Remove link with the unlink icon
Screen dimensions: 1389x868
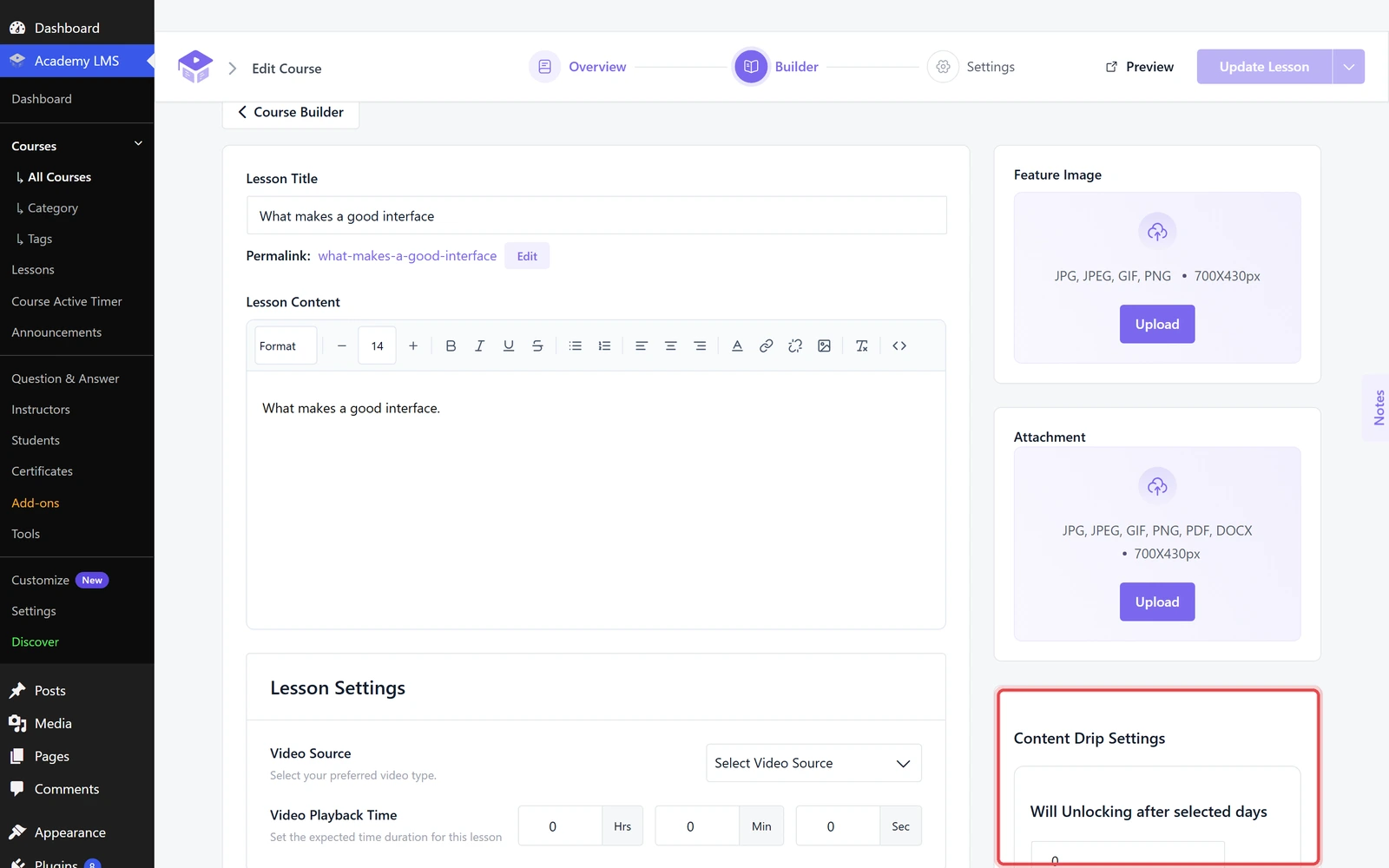(x=795, y=345)
